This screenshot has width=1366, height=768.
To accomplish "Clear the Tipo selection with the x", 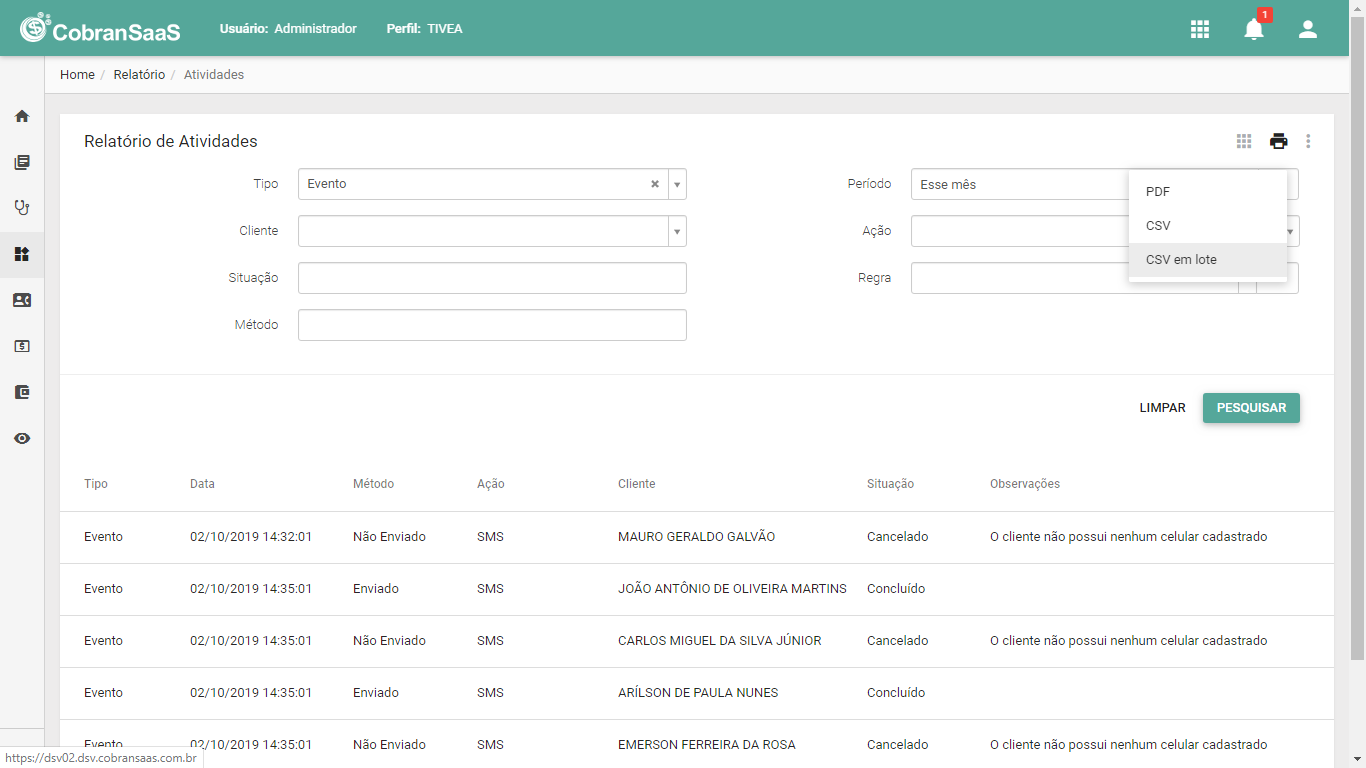I will click(655, 184).
